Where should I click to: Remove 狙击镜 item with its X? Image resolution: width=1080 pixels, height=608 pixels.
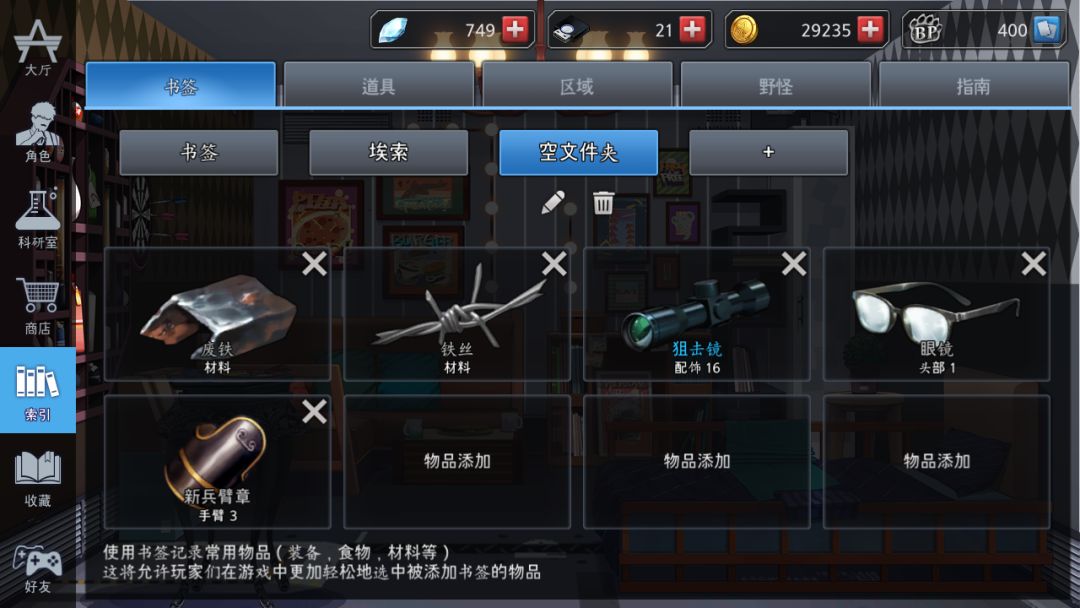point(793,264)
